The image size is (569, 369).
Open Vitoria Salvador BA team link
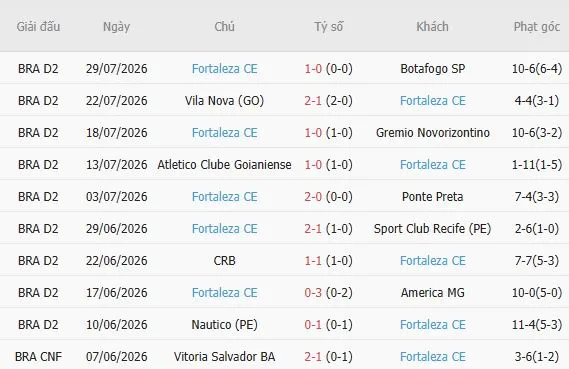[225, 356]
